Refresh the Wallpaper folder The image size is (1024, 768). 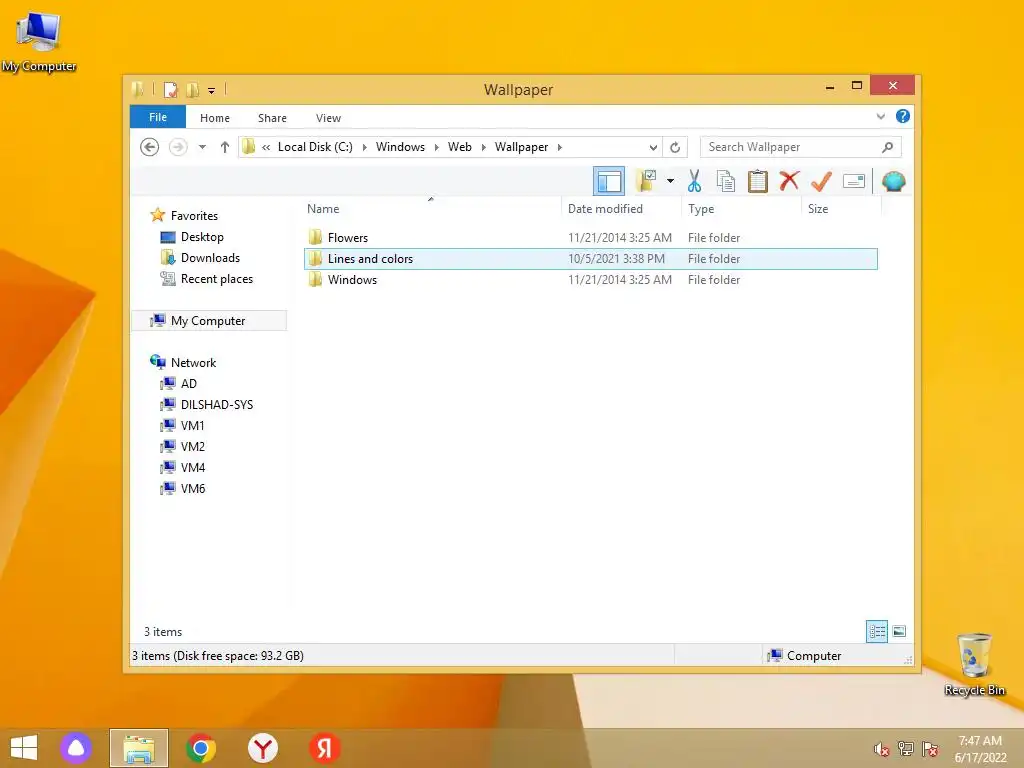(x=675, y=148)
